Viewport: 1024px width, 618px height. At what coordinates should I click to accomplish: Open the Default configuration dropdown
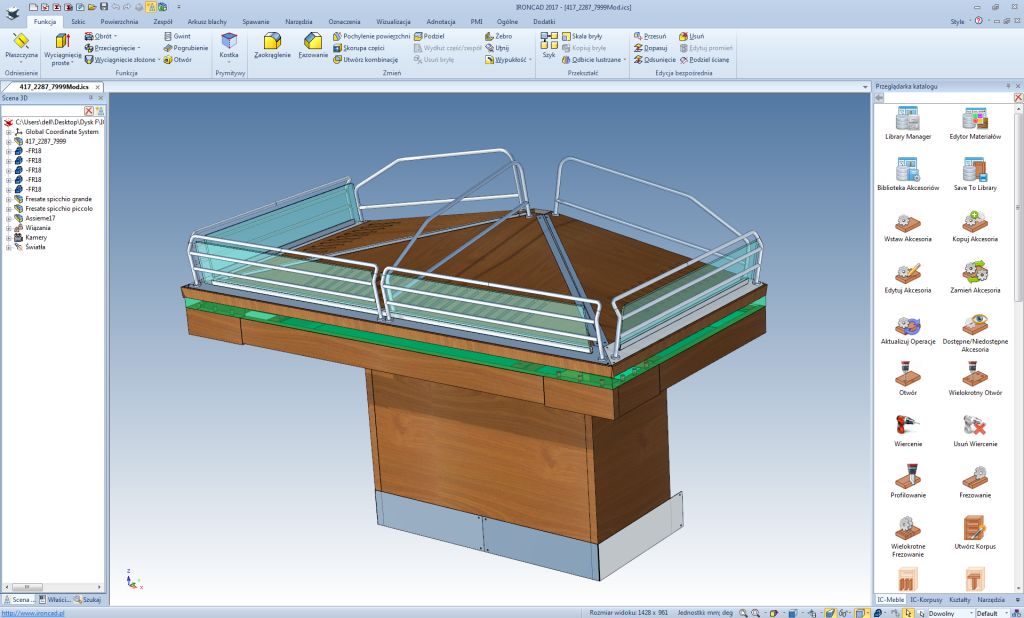[x=995, y=612]
